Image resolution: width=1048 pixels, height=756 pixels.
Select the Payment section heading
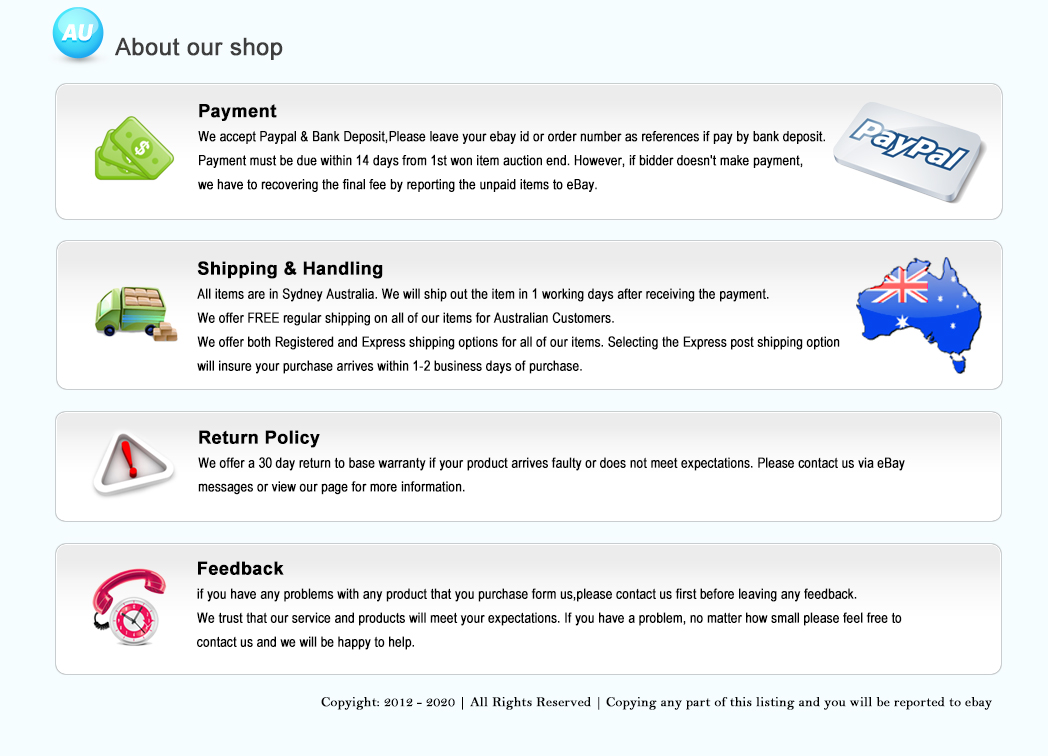[x=237, y=111]
